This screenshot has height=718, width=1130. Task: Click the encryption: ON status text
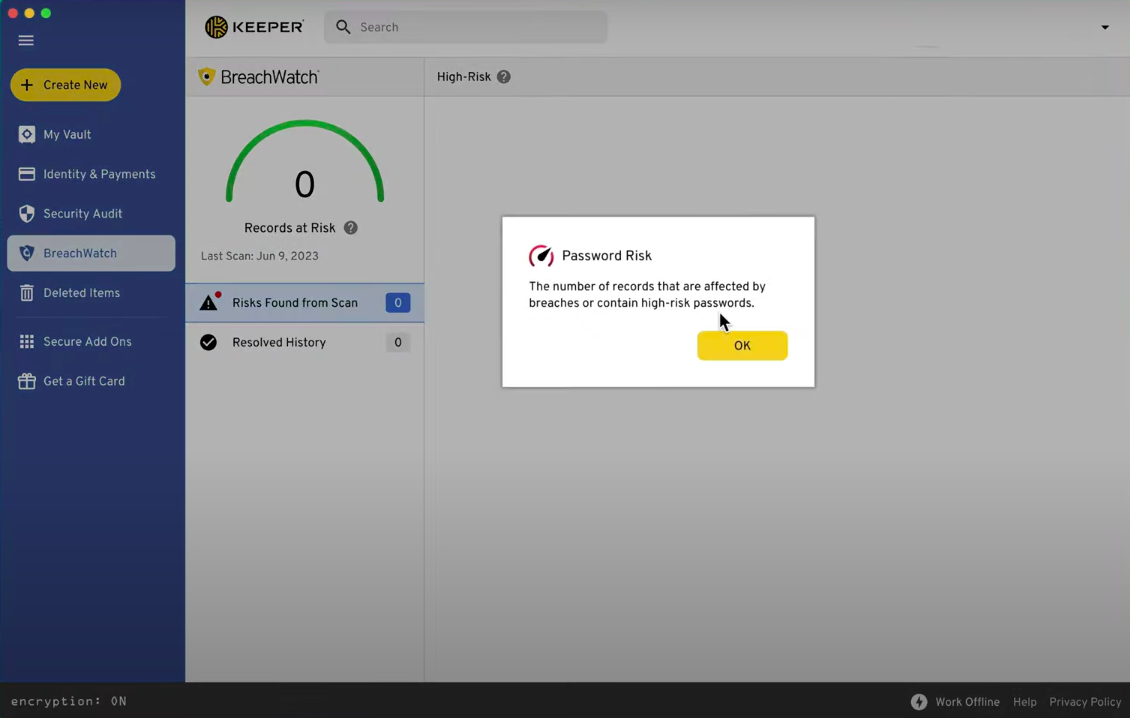coord(68,701)
